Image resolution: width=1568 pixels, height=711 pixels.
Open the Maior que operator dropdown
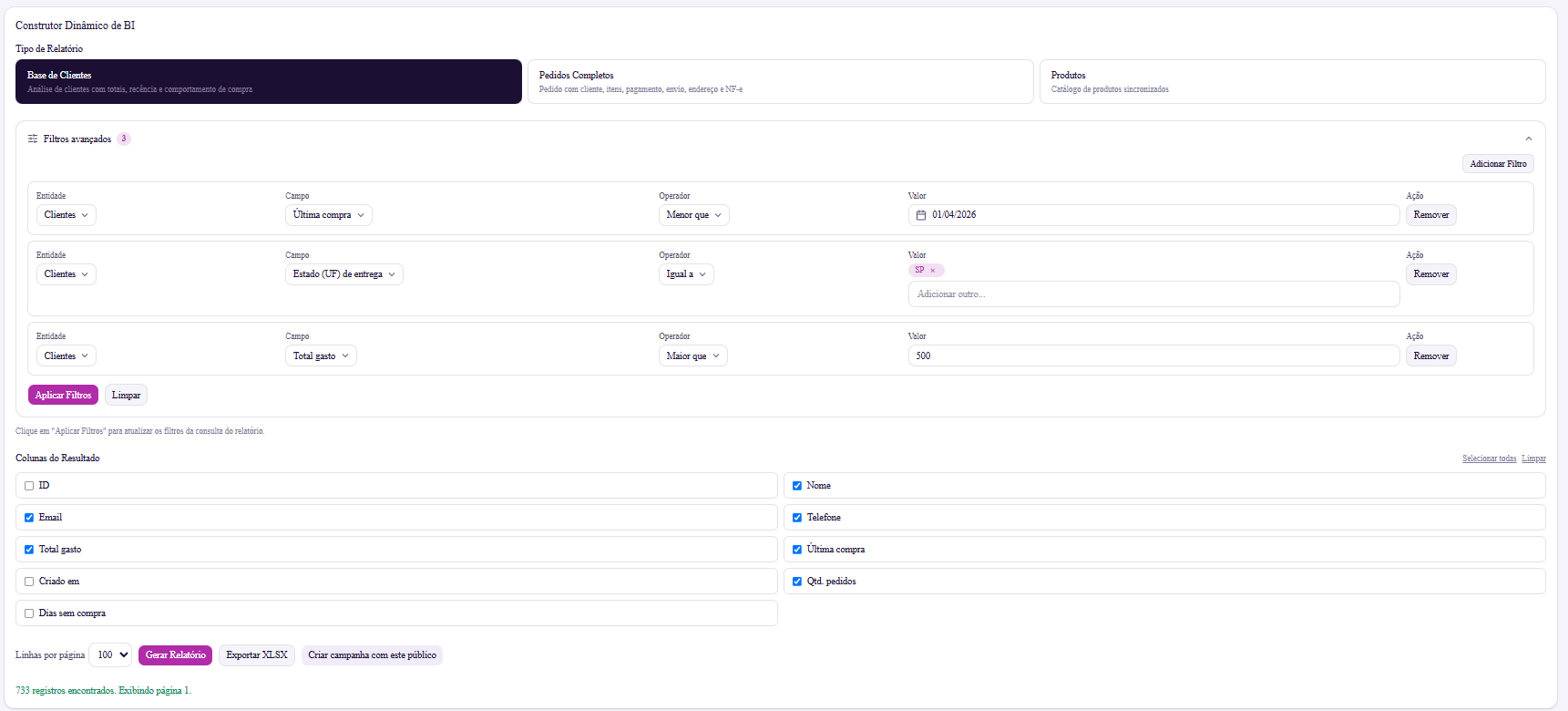point(692,356)
